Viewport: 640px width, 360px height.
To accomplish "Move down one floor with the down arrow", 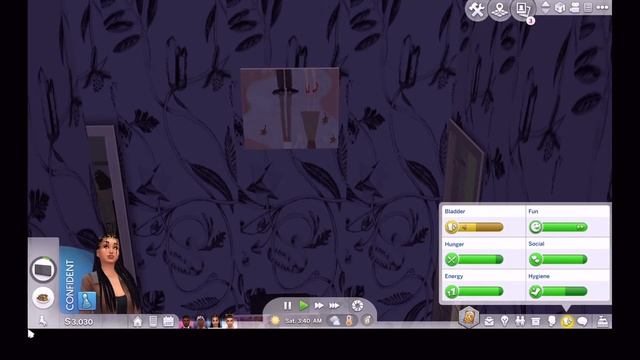I will 545,11.
